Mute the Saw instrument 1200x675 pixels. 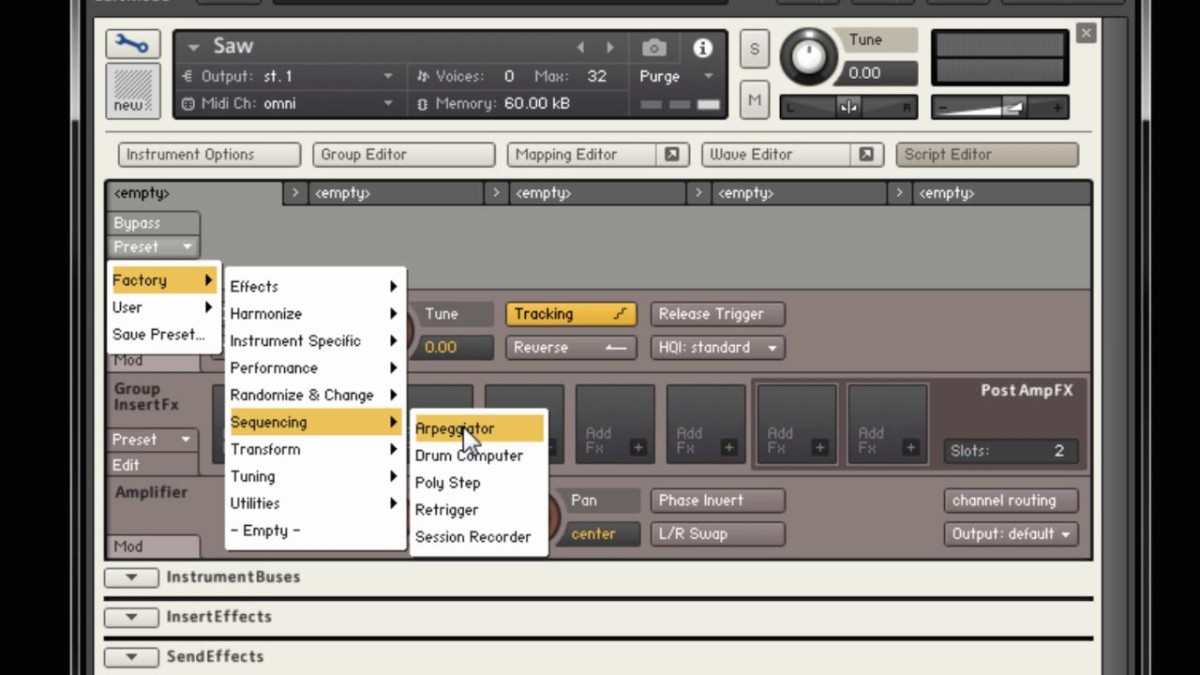point(754,100)
